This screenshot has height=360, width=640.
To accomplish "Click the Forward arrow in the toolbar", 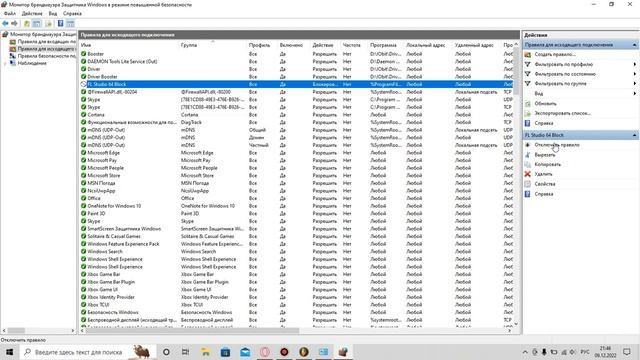I will tap(15, 24).
